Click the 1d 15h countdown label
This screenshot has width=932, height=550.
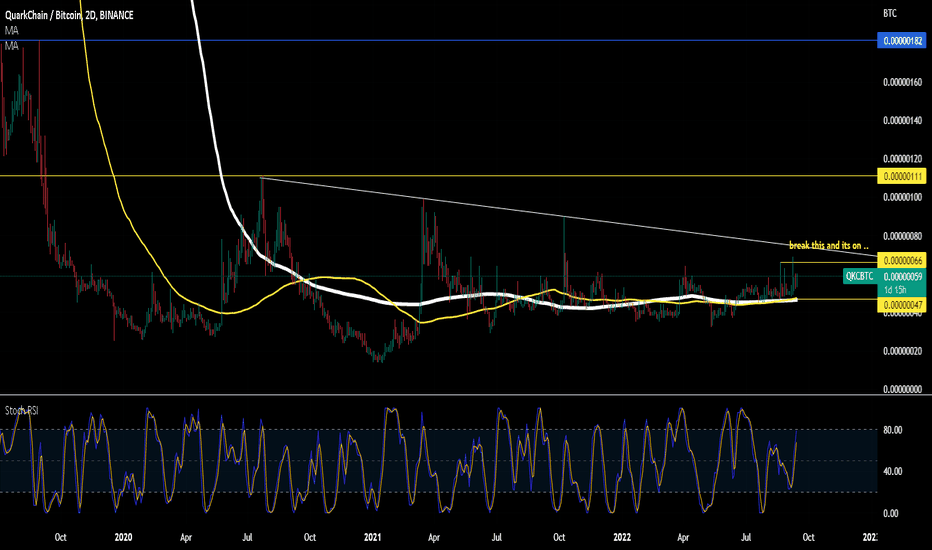pyautogui.click(x=895, y=290)
